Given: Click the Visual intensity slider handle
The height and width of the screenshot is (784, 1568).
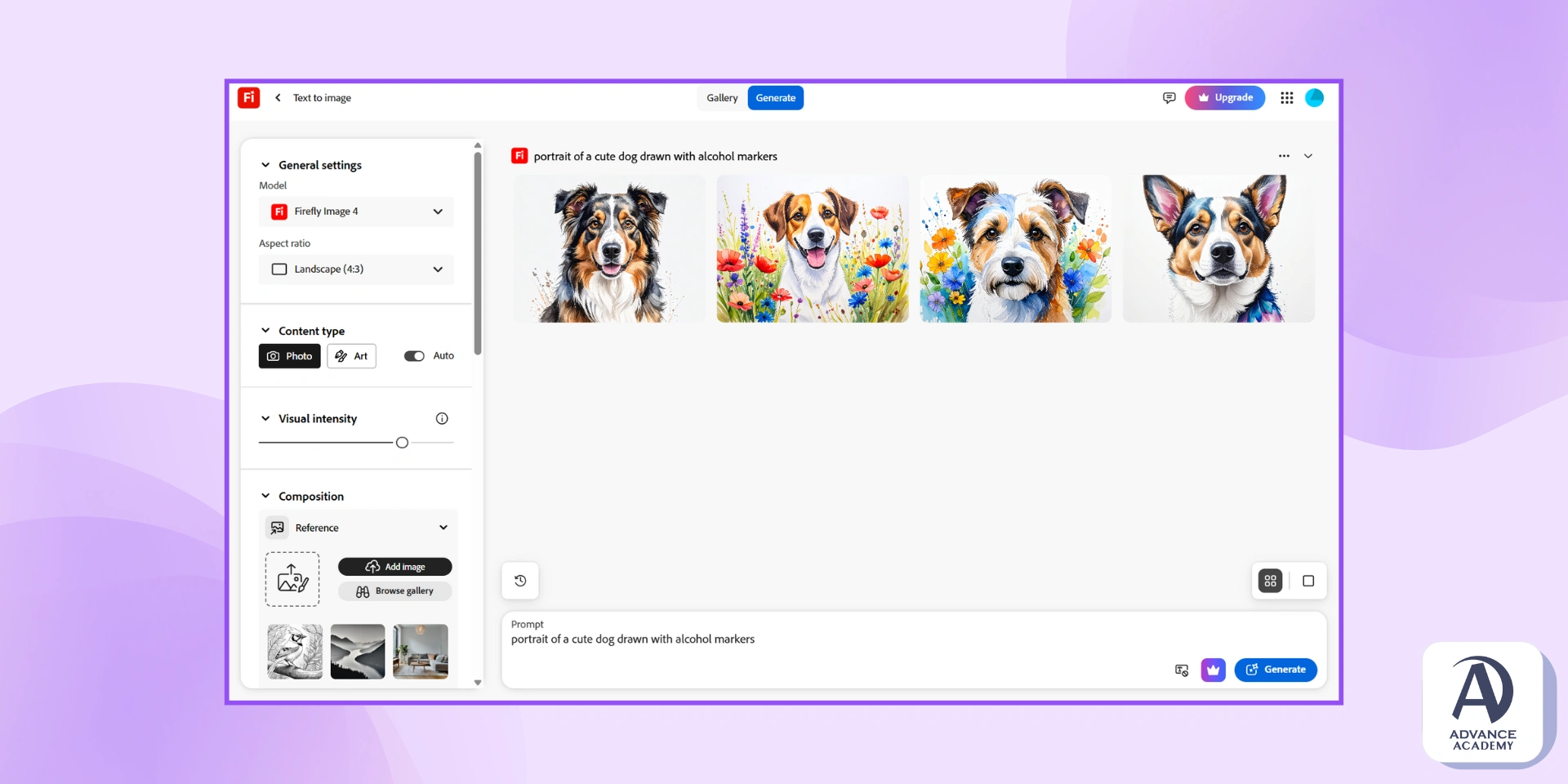Looking at the screenshot, I should [402, 443].
